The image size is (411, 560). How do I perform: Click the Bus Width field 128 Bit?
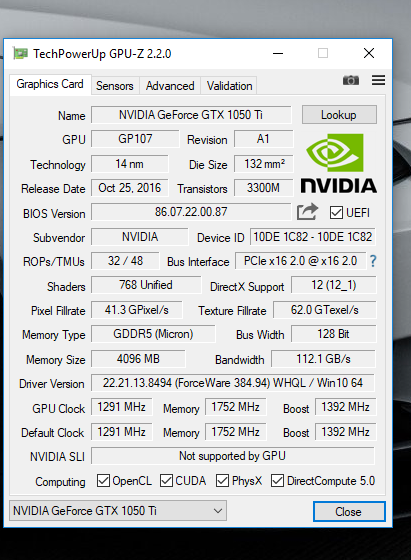(x=334, y=334)
